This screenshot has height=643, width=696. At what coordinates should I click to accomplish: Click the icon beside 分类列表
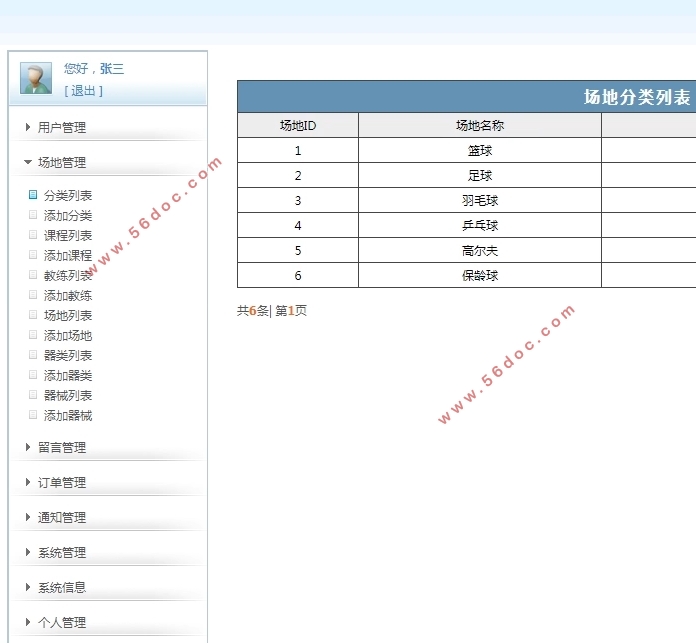(x=33, y=196)
